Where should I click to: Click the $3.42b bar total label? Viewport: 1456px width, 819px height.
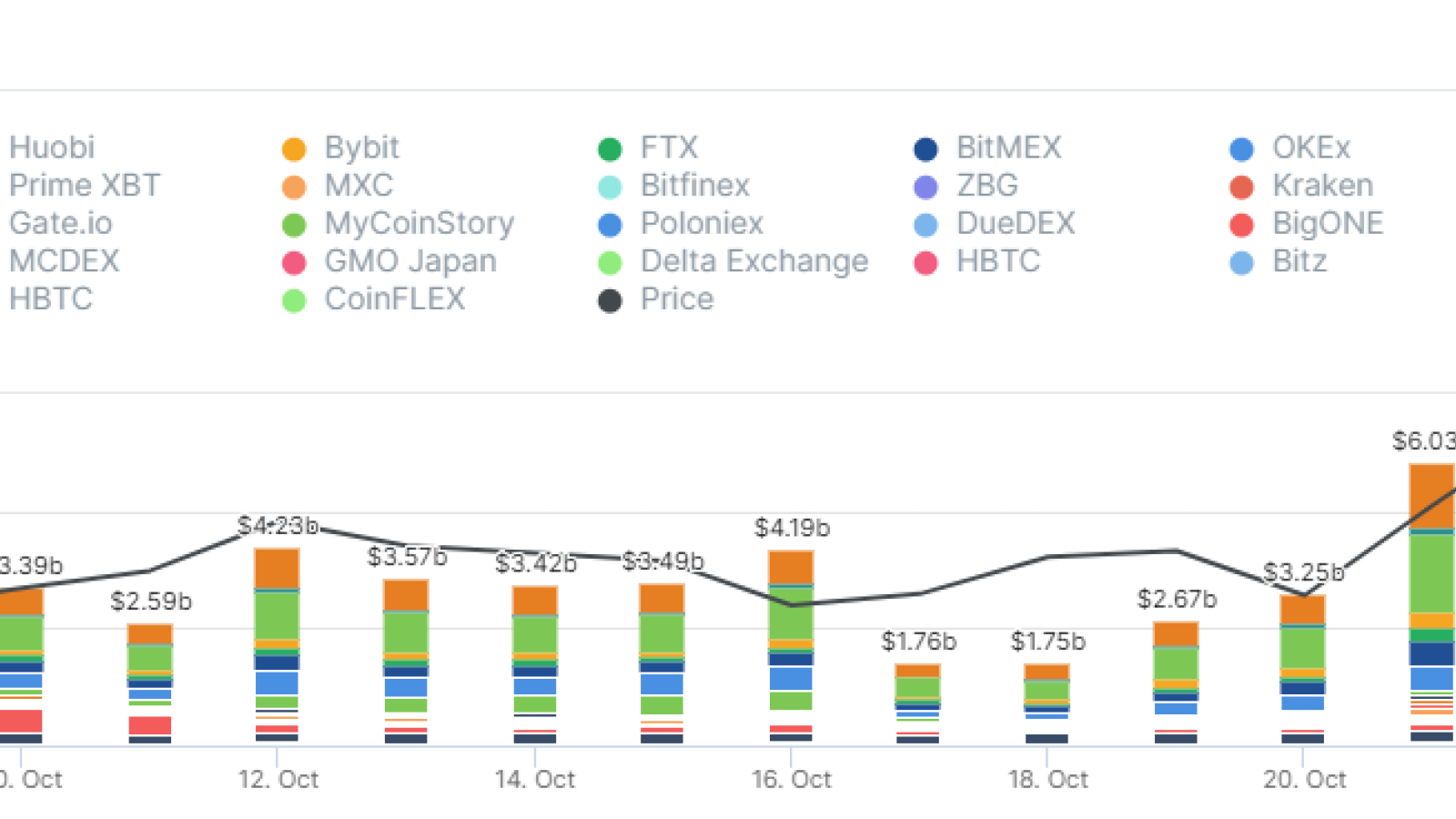tap(536, 563)
